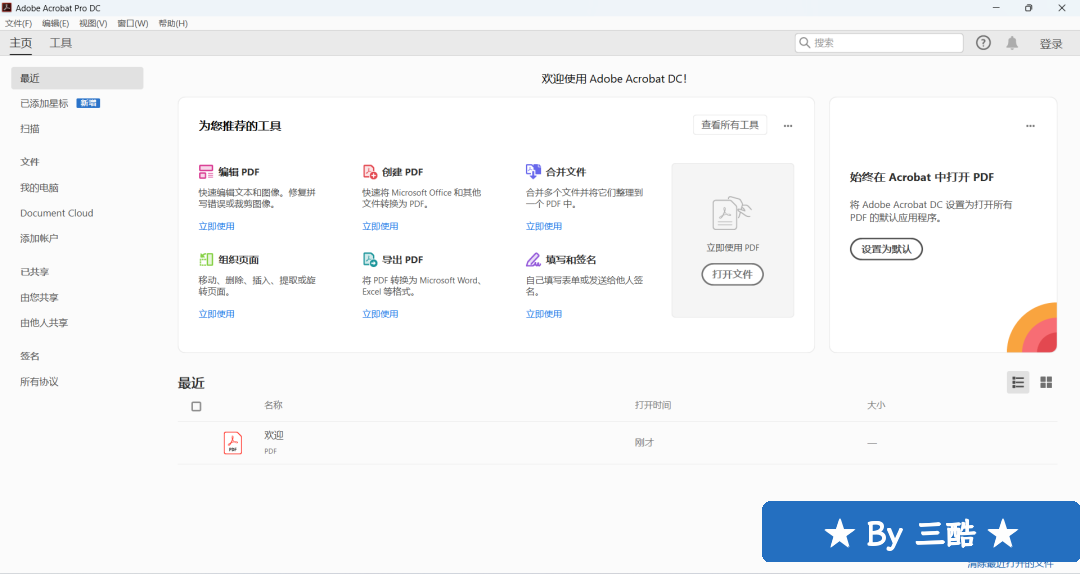Switch to thumbnail grid view of recent files
The width and height of the screenshot is (1080, 574).
pyautogui.click(x=1046, y=382)
